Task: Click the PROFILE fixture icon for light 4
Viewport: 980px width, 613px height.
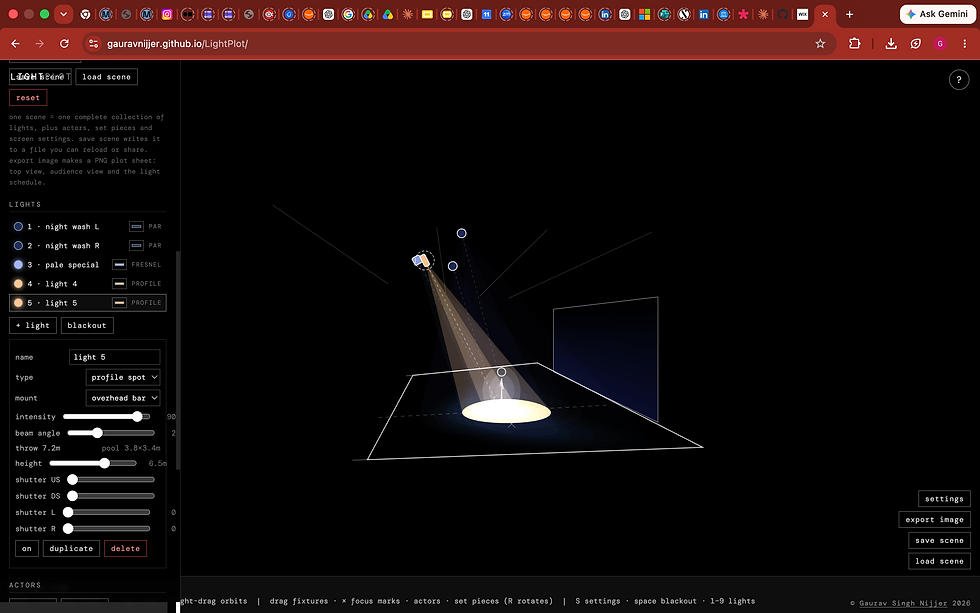Action: click(x=119, y=284)
